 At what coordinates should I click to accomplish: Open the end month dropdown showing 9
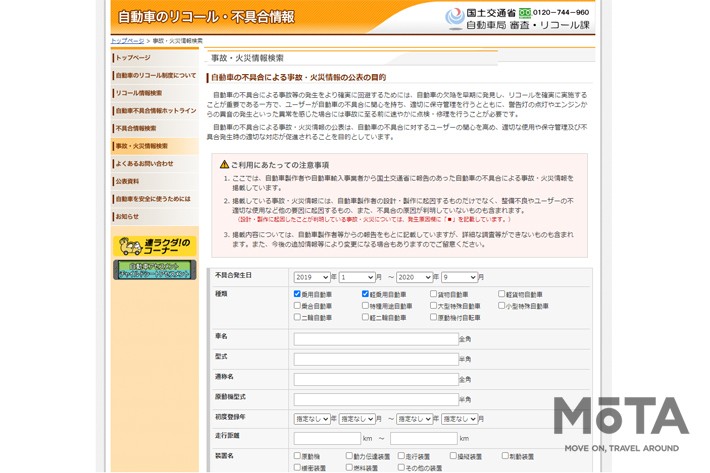click(460, 277)
